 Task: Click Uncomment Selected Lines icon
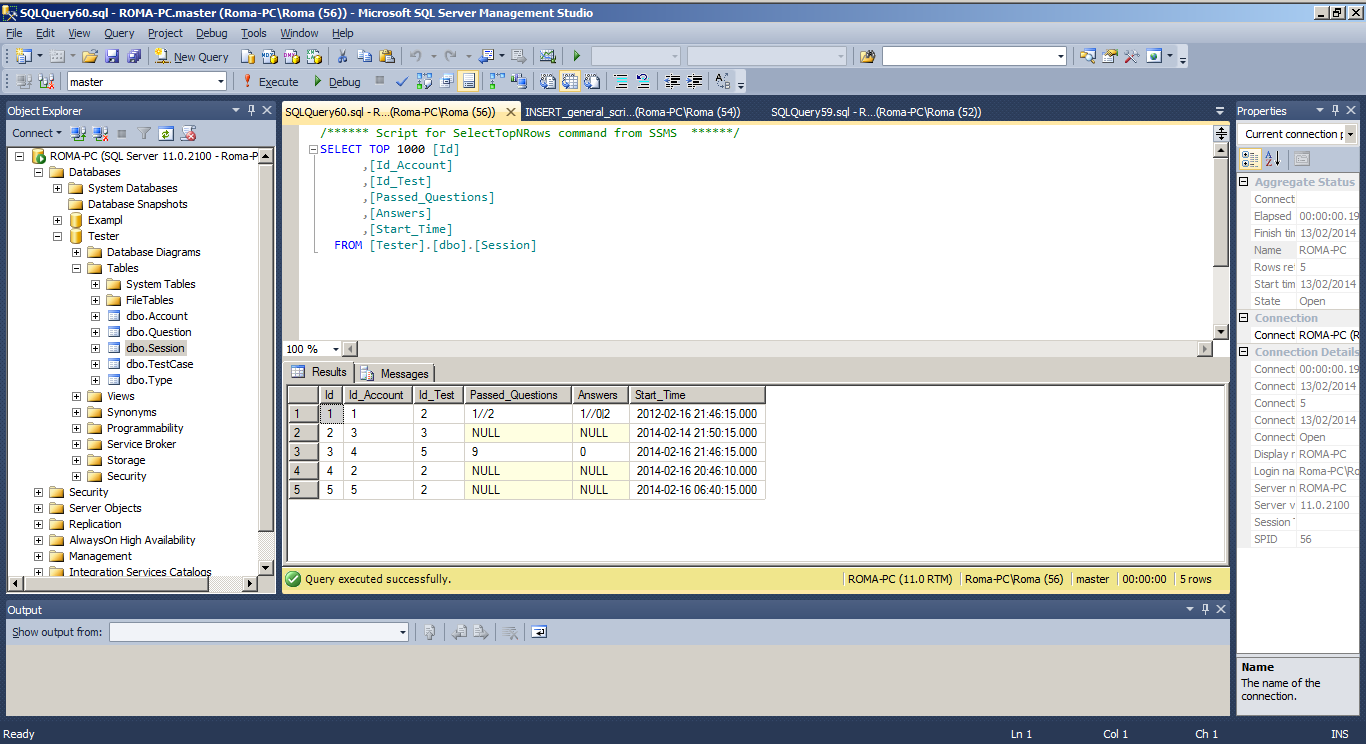[643, 81]
